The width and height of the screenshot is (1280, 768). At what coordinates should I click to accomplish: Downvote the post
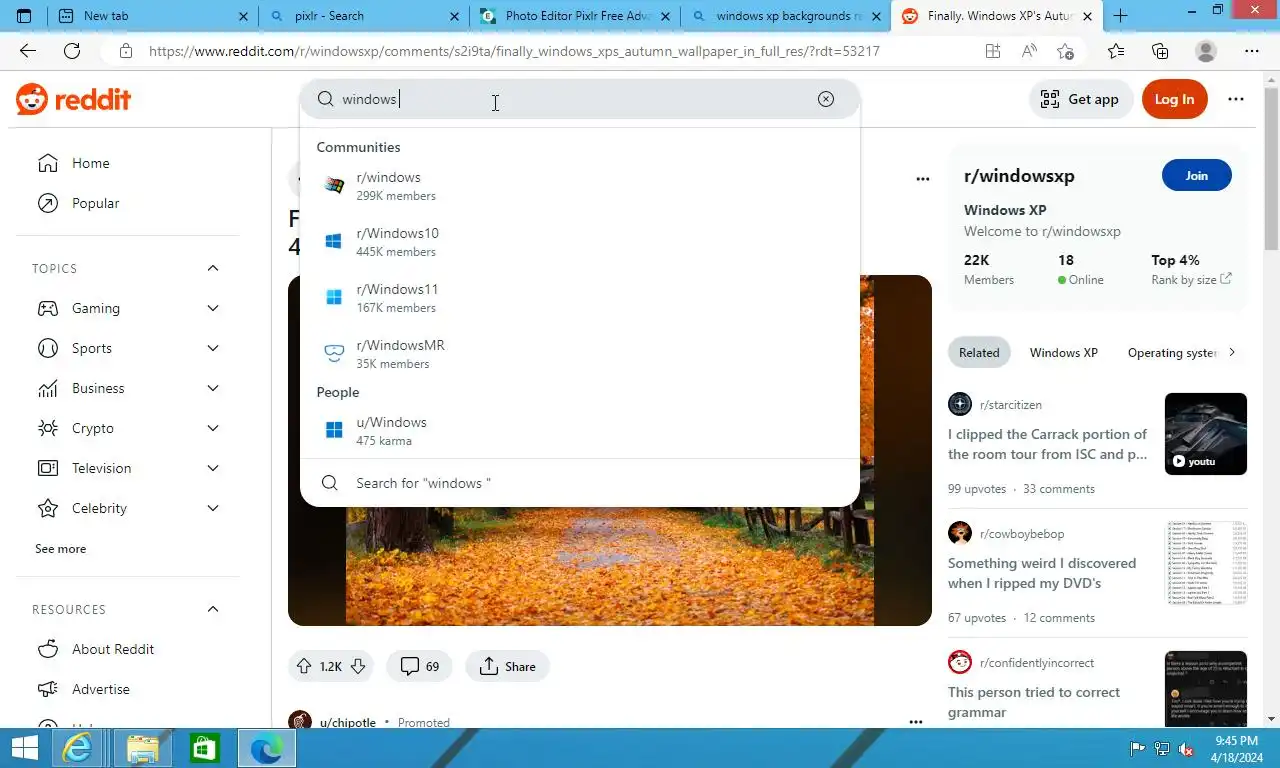(x=358, y=666)
